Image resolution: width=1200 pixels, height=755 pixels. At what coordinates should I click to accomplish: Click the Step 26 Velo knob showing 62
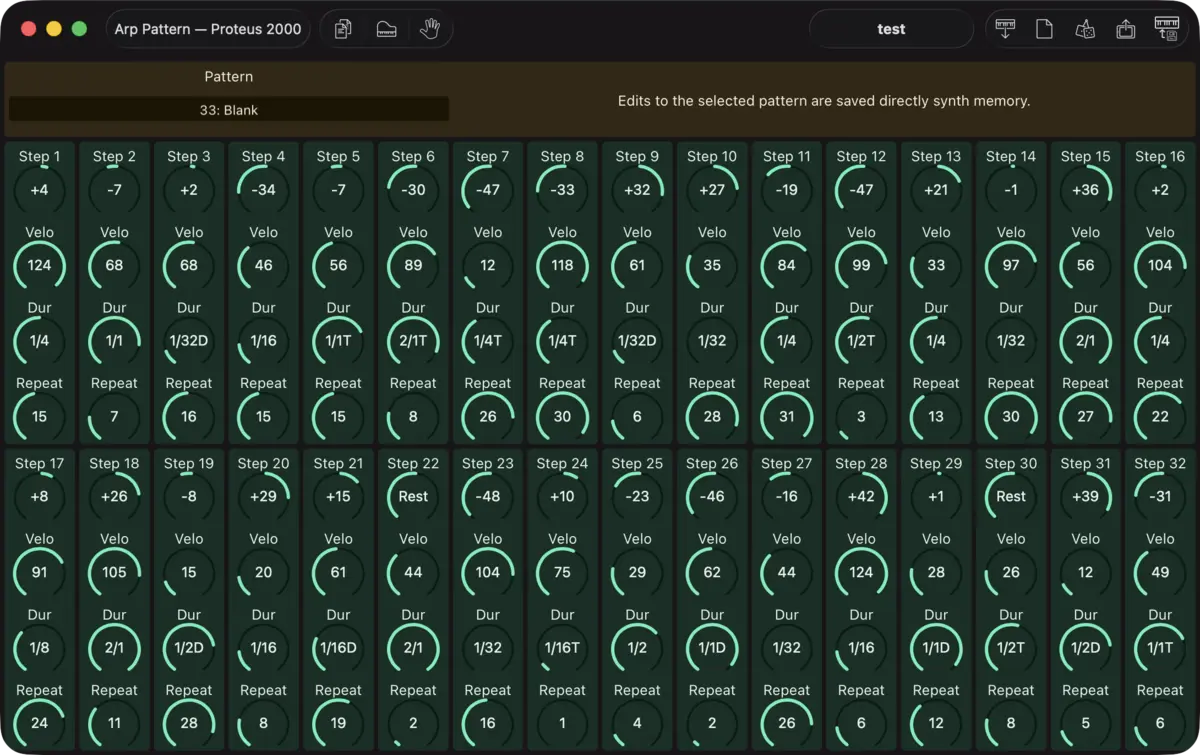coord(712,573)
